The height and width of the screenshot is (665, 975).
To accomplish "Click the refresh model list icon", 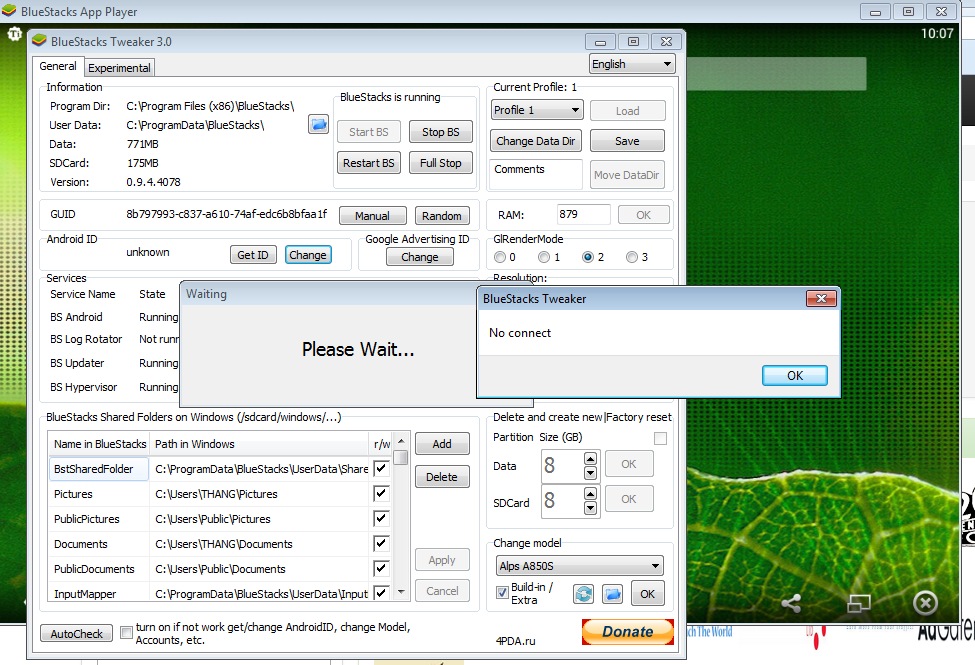I will (x=583, y=594).
